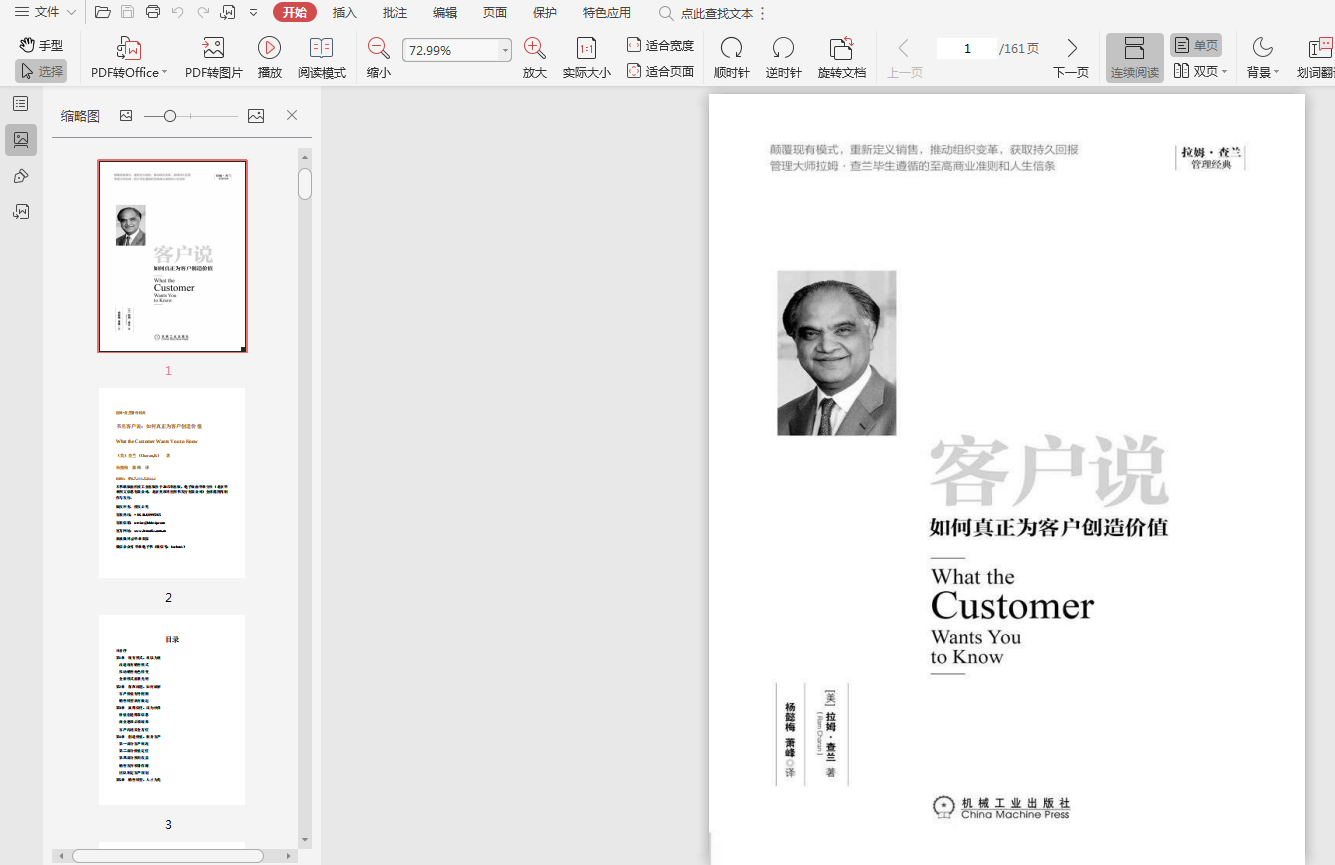Open the outline list icon in left sidebar

[x=21, y=104]
